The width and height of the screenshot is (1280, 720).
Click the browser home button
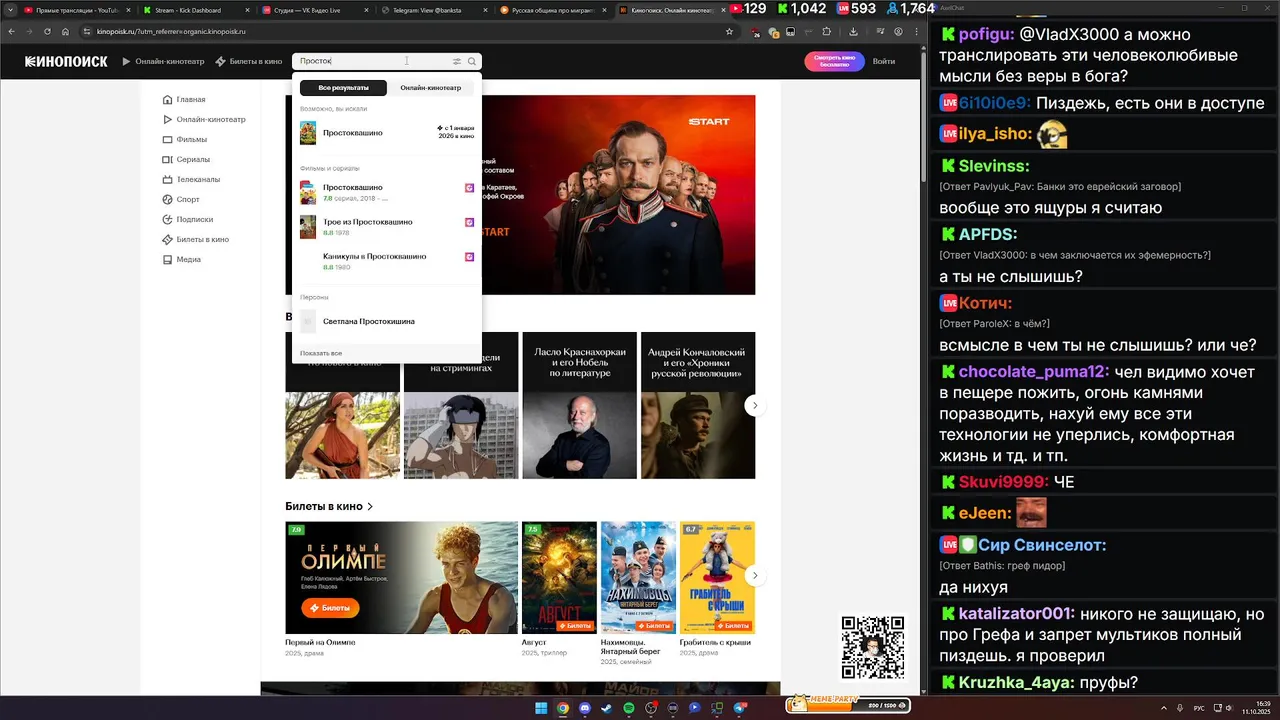66,31
